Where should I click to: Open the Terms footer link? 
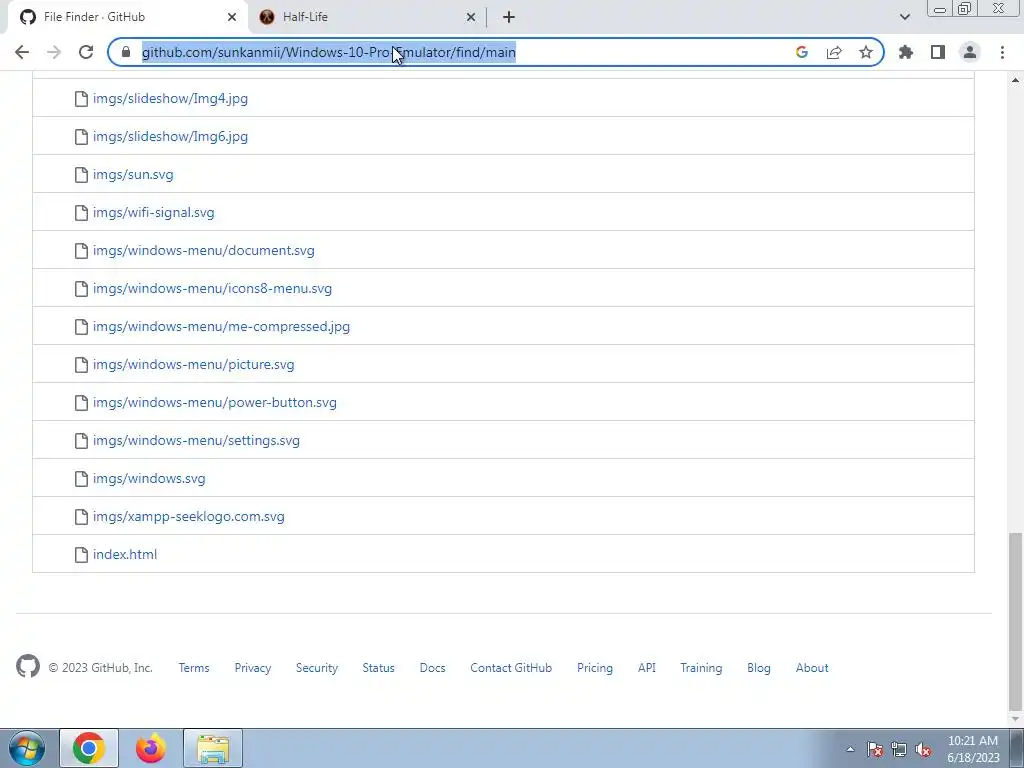pyautogui.click(x=194, y=668)
